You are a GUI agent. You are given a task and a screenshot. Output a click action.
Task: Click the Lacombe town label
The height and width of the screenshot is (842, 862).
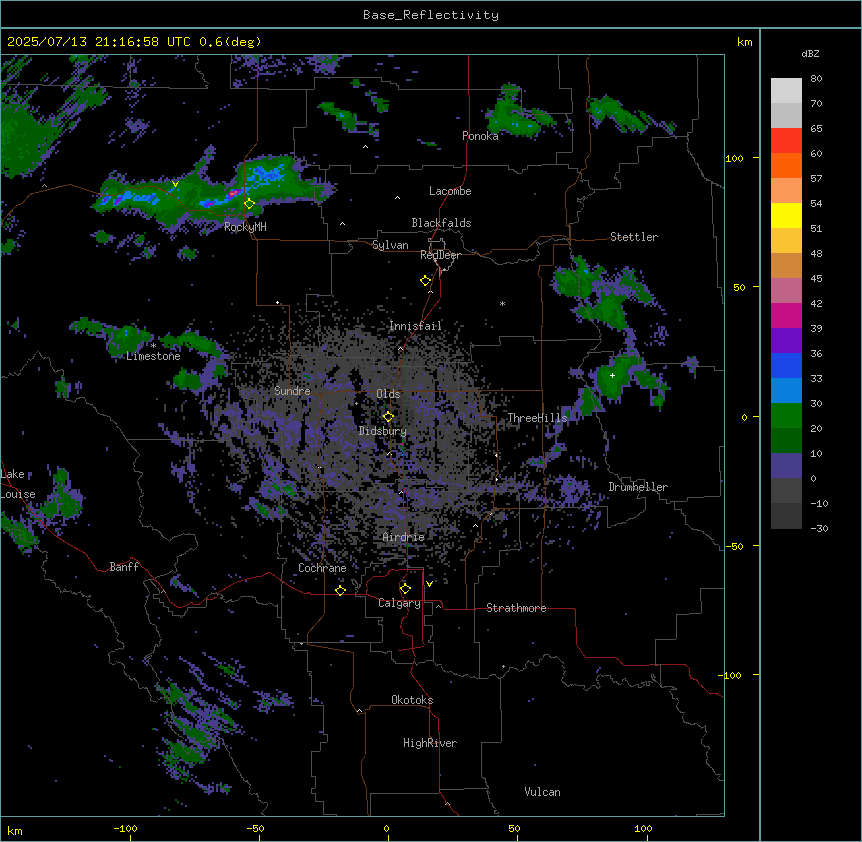tap(450, 191)
